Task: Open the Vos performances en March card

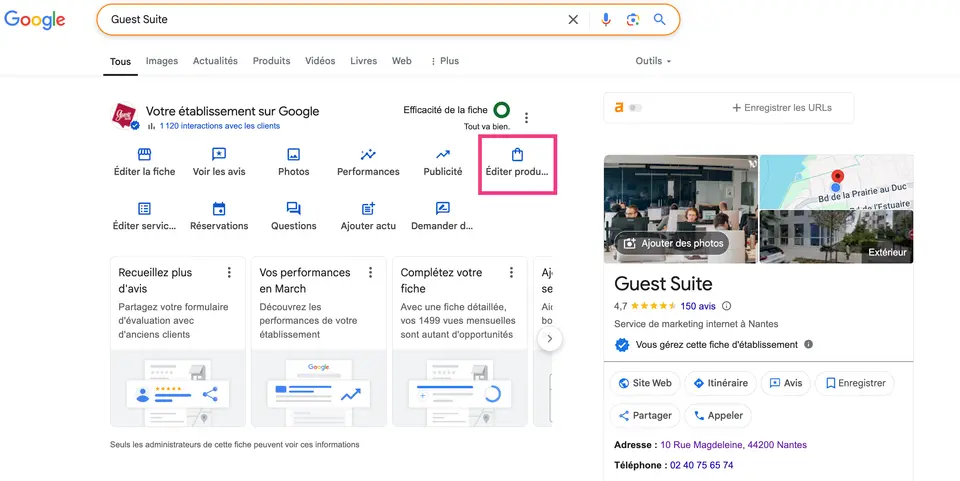Action: click(318, 341)
